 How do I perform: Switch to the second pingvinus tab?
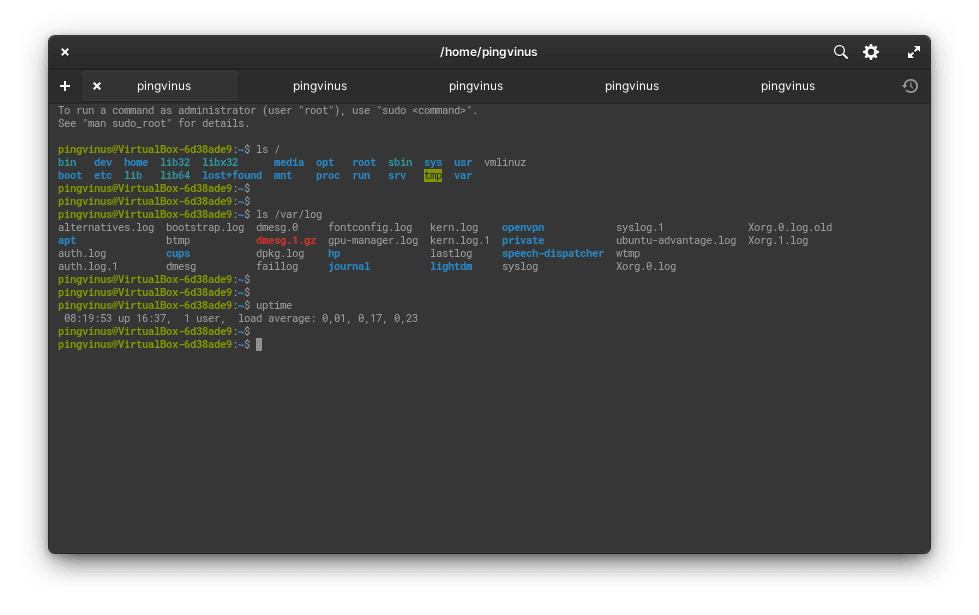(320, 86)
